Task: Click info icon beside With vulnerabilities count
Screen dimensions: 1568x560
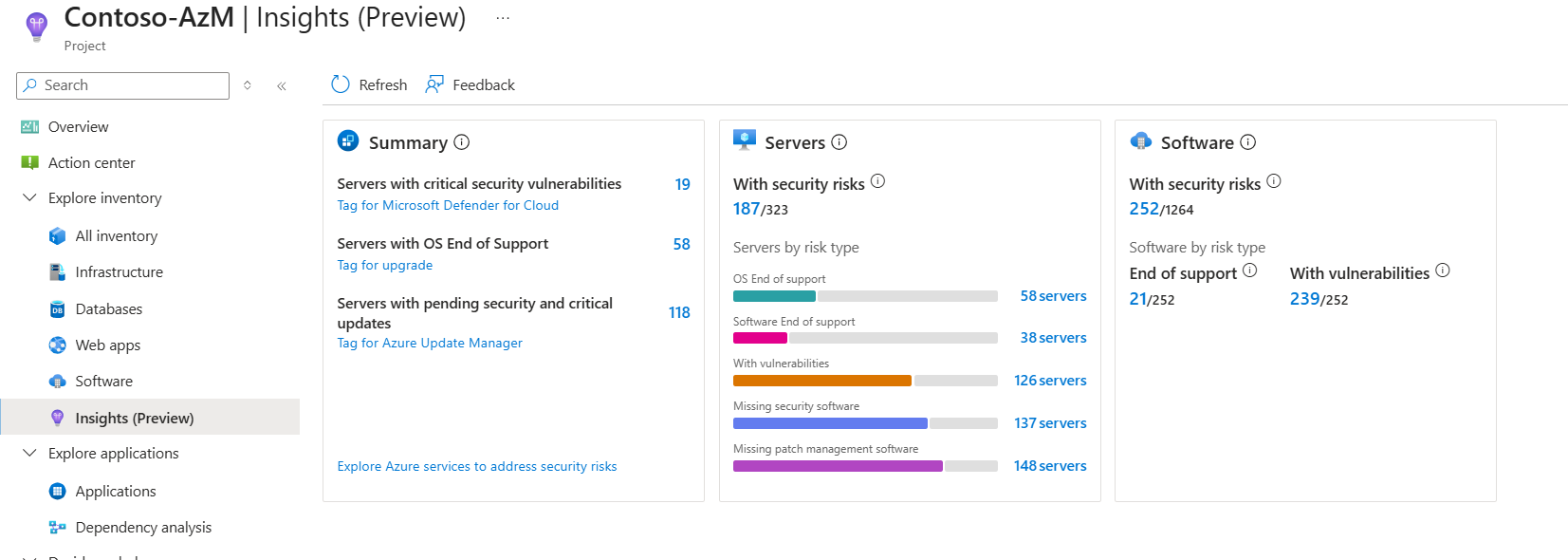Action: click(1443, 271)
